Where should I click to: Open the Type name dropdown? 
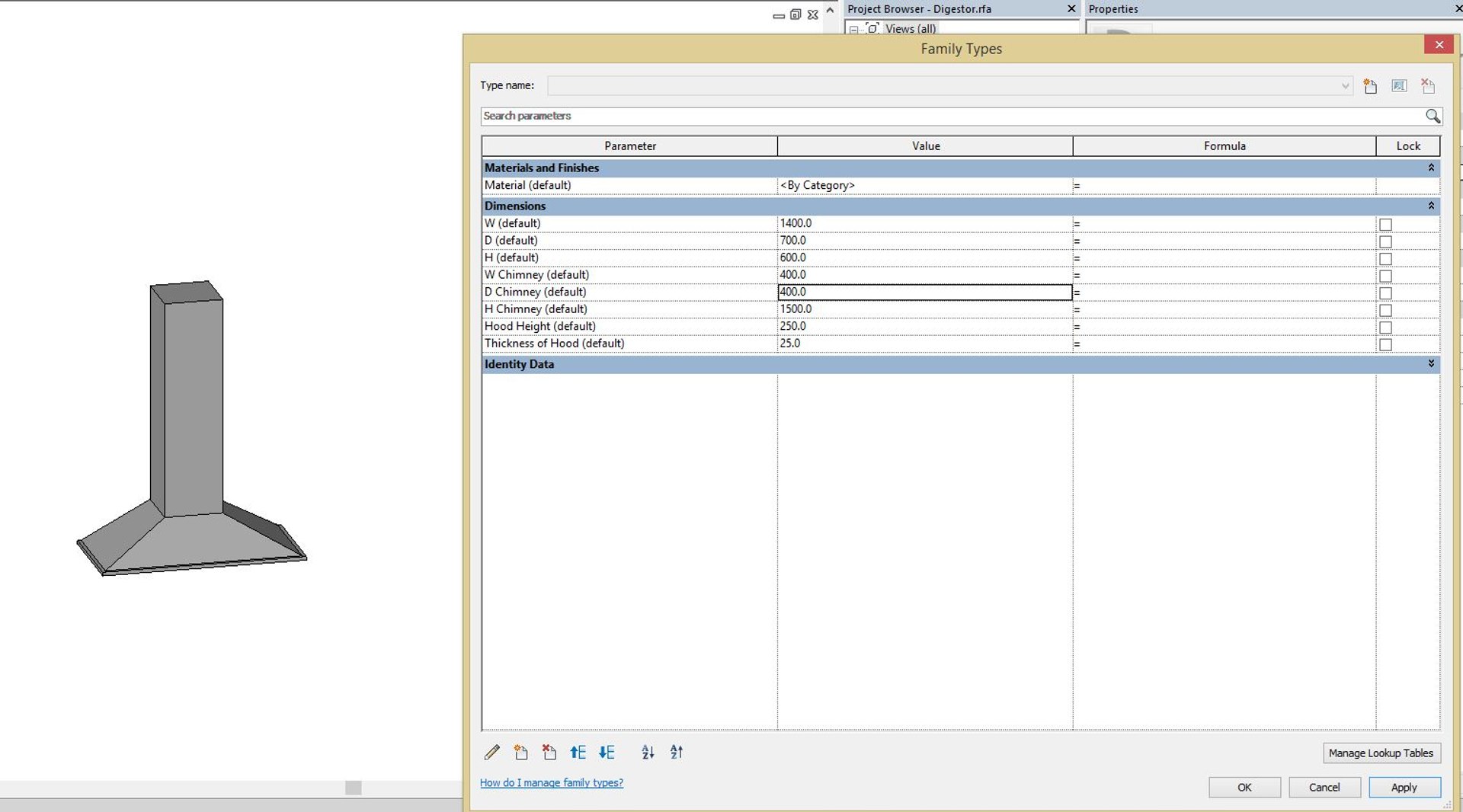[1345, 86]
